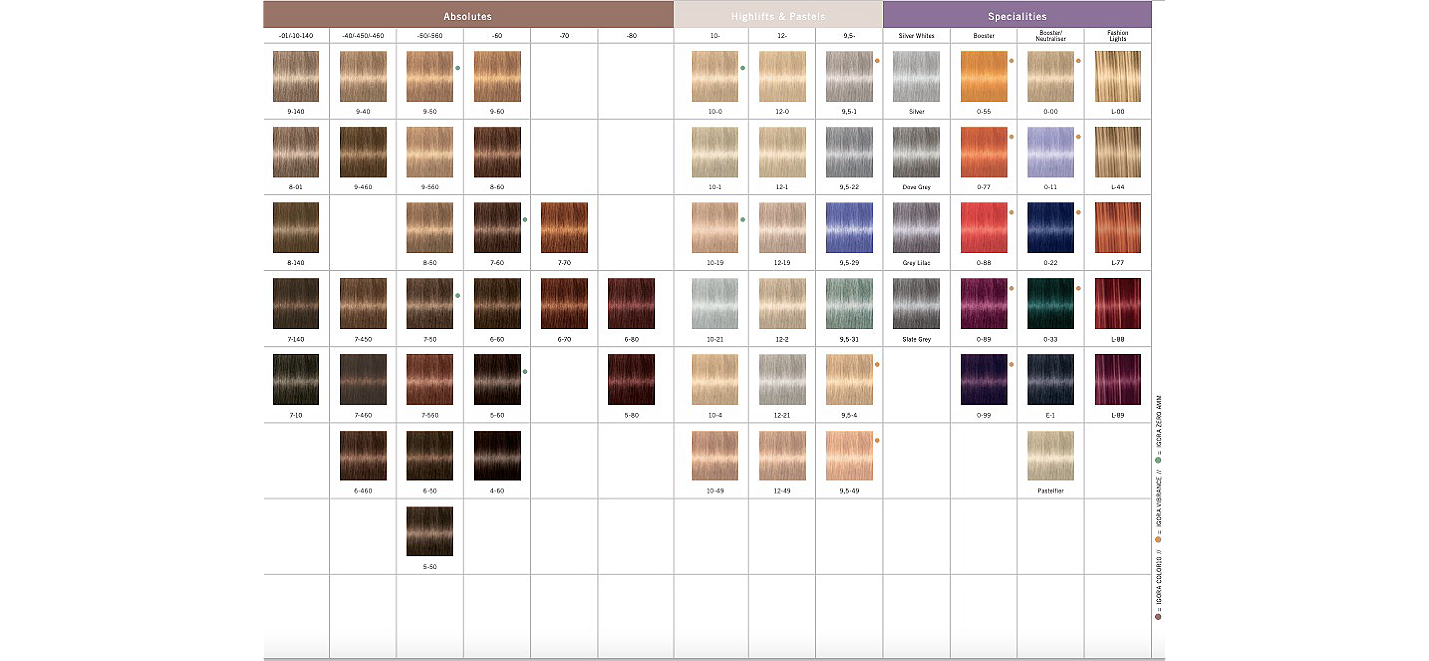This screenshot has width=1429, height=661.
Task: Click the green dot beside swatch 9-50
Action: [458, 68]
